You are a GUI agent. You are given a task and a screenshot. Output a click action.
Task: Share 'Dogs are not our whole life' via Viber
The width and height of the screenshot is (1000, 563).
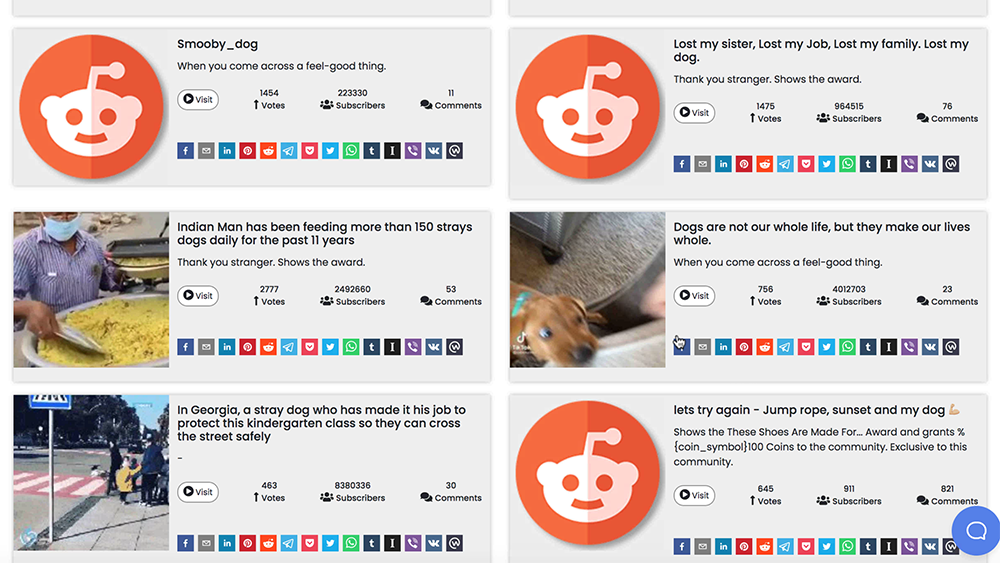(909, 347)
